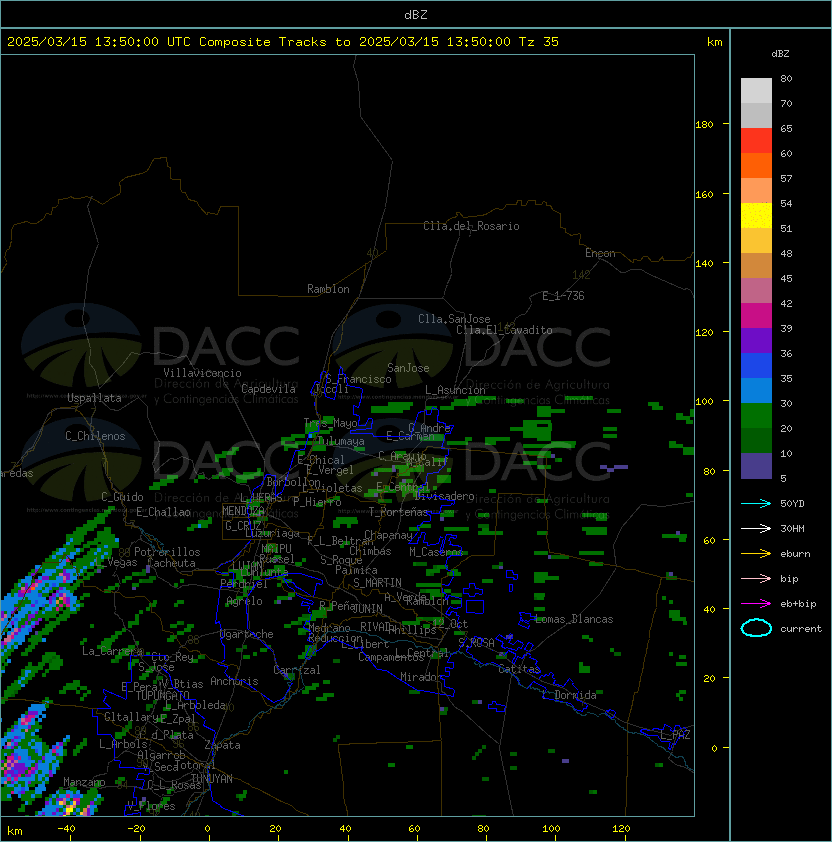Viewport: 832px width, 842px height.
Task: Click the 'Tz 35' threshold text in header
Action: coord(539,42)
